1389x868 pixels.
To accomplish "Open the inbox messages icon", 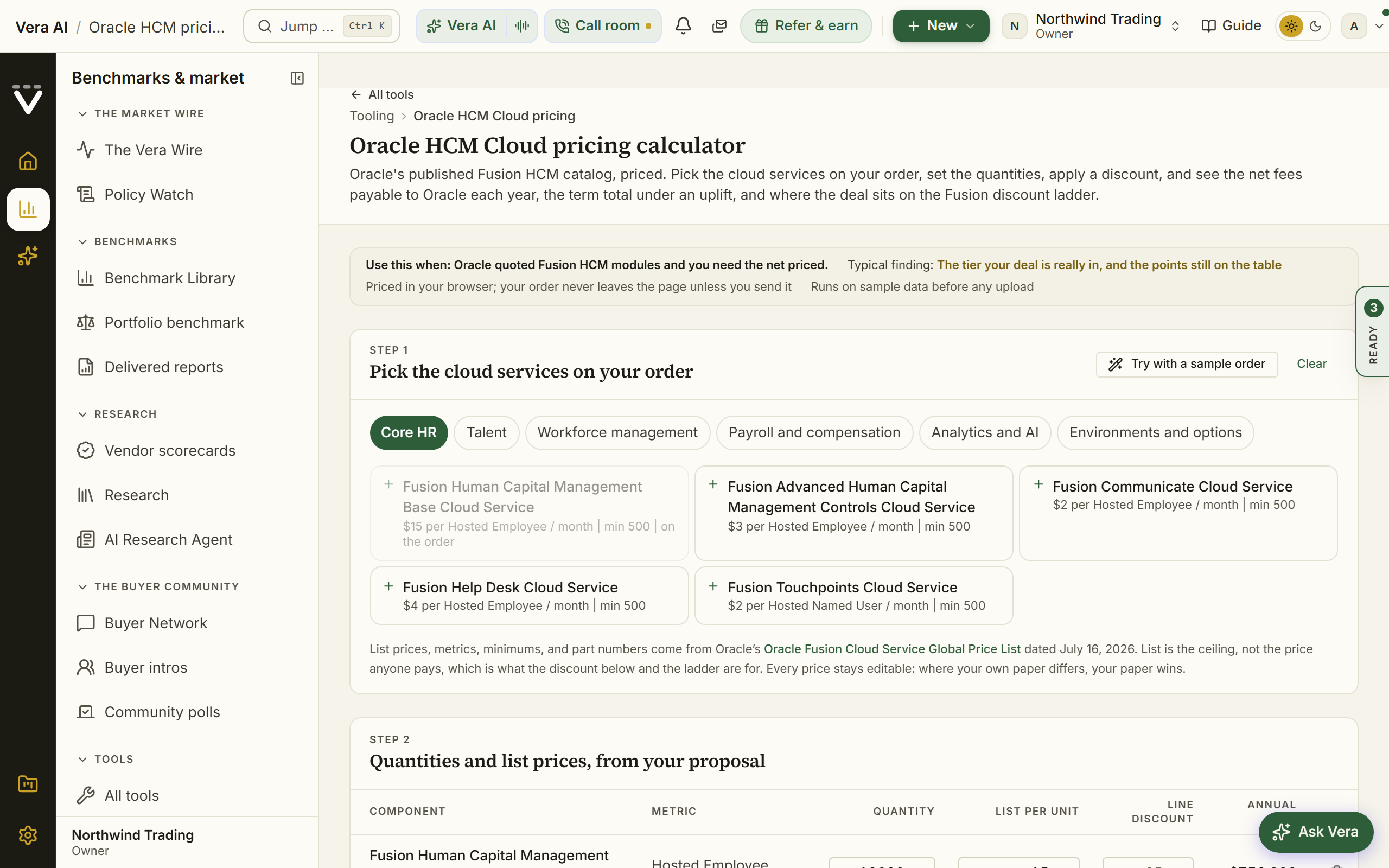I will pyautogui.click(x=719, y=26).
